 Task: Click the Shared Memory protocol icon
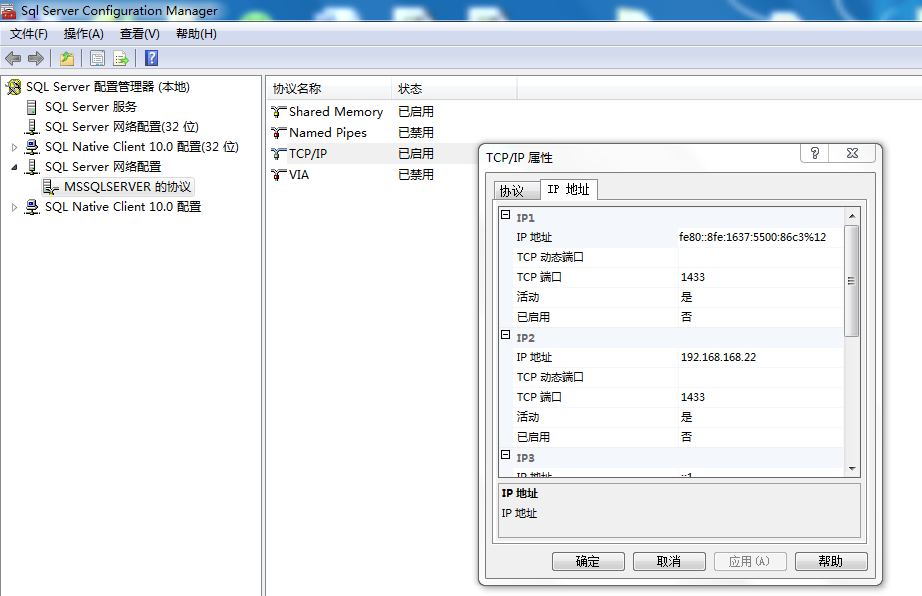tap(279, 112)
